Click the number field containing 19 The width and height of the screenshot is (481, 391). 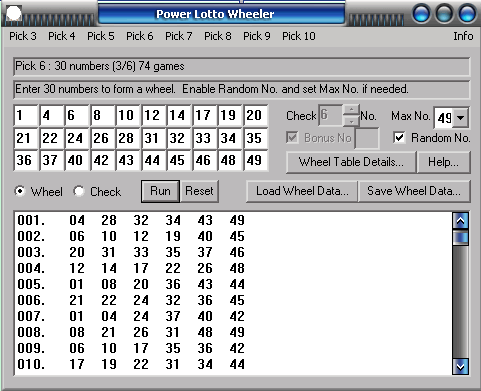coord(230,115)
